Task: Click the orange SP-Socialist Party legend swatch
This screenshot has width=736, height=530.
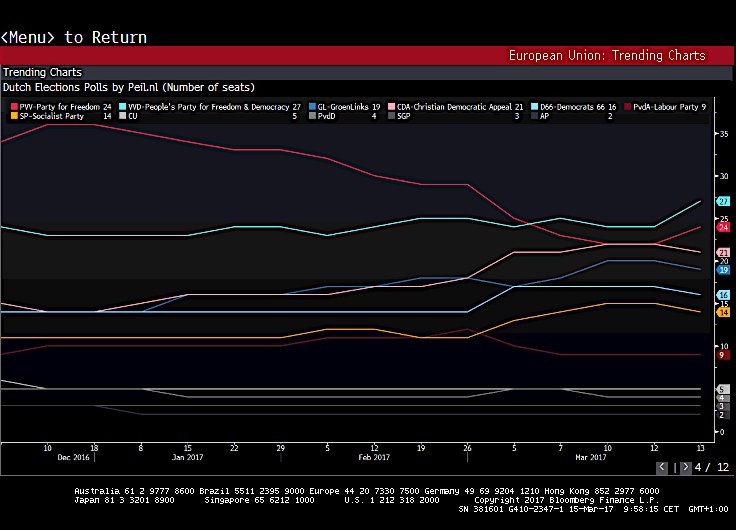Action: point(14,116)
